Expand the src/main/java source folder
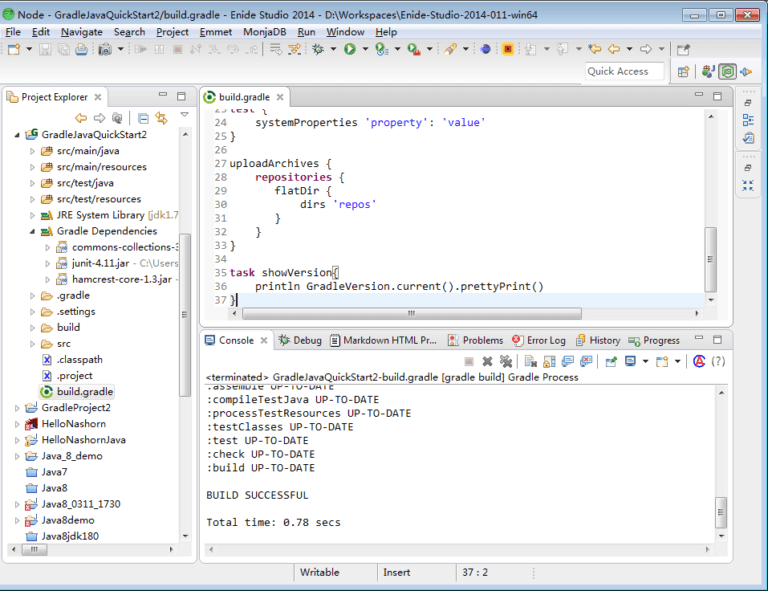This screenshot has height=591, width=768. point(32,151)
